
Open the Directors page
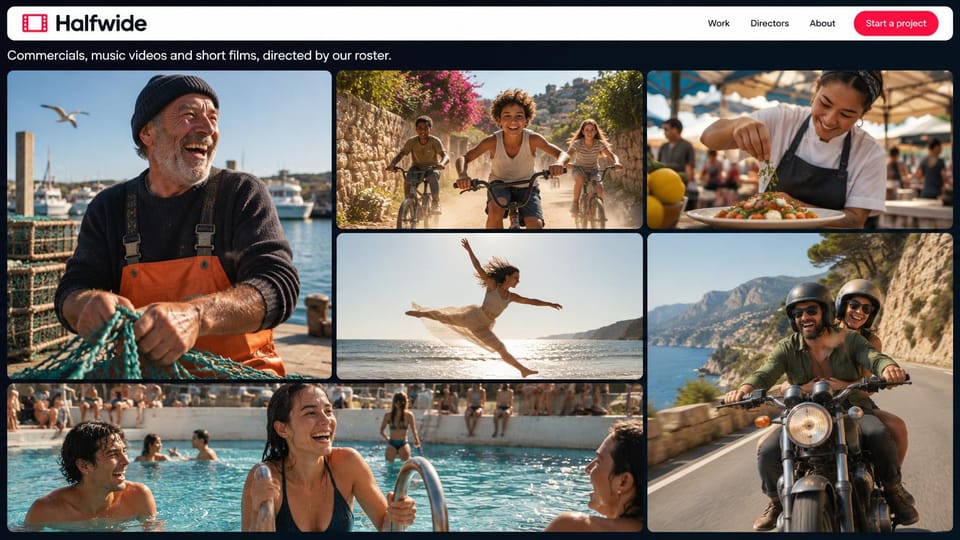[770, 23]
